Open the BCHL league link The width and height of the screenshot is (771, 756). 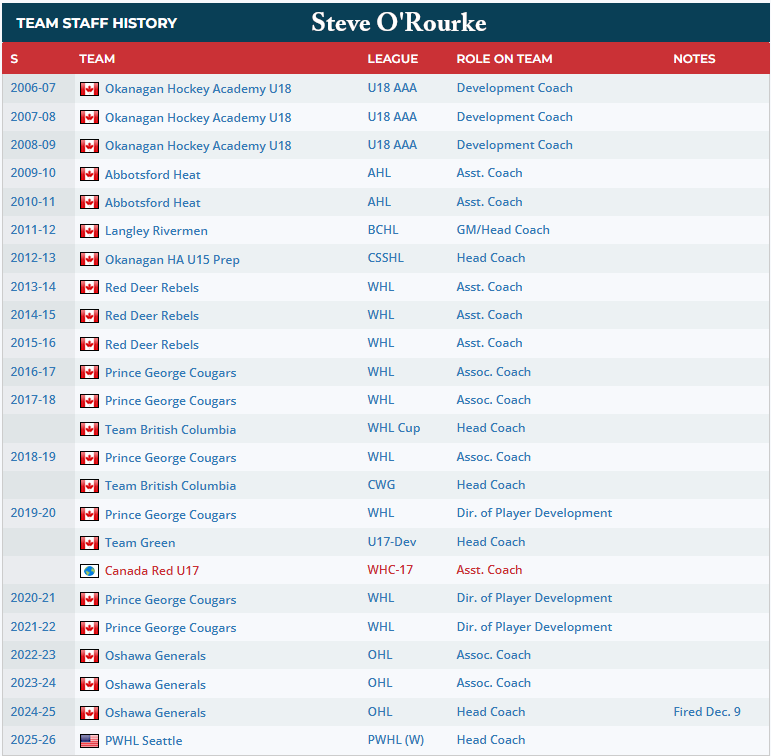click(383, 230)
